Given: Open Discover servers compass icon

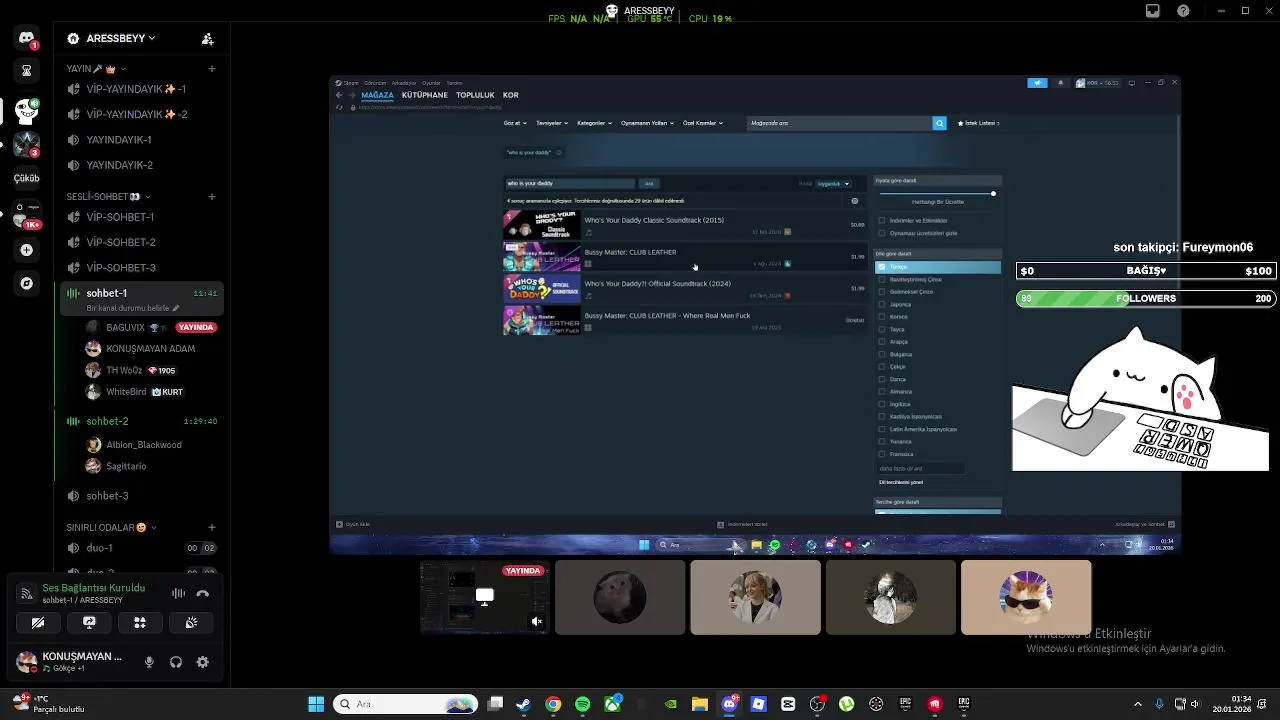Looking at the screenshot, I should click(26, 283).
